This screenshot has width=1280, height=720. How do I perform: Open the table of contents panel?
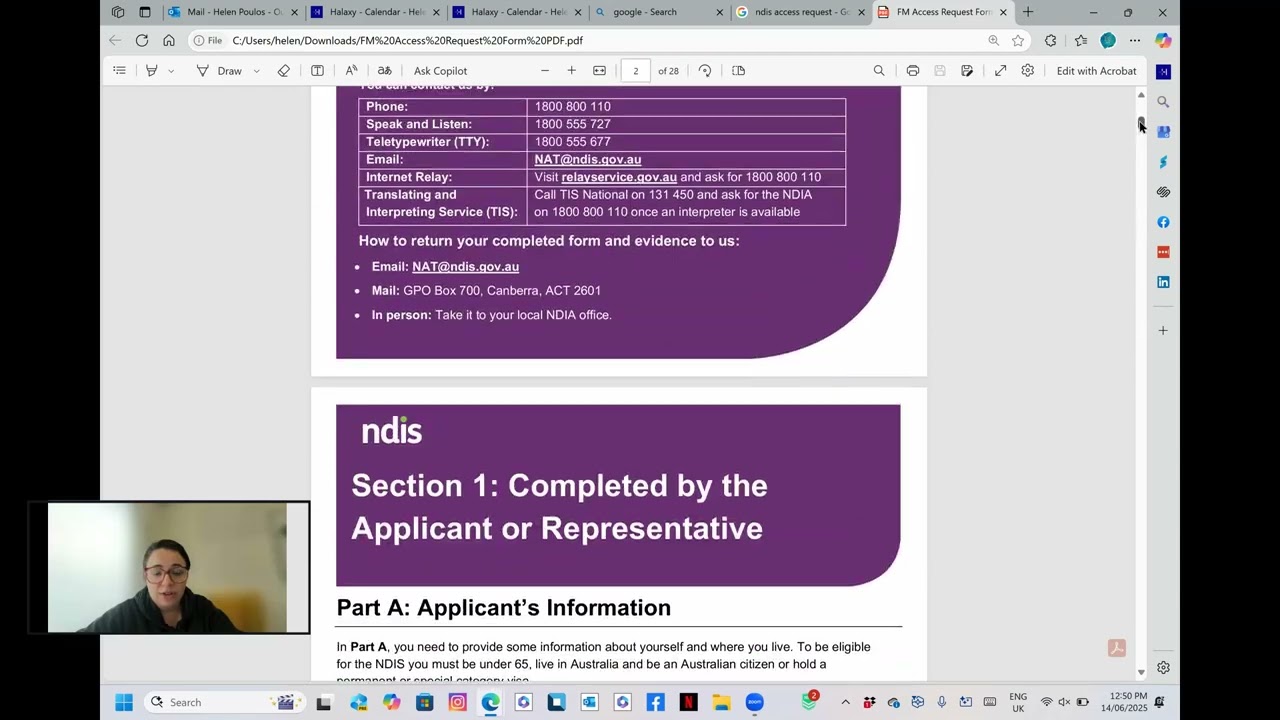coord(119,71)
